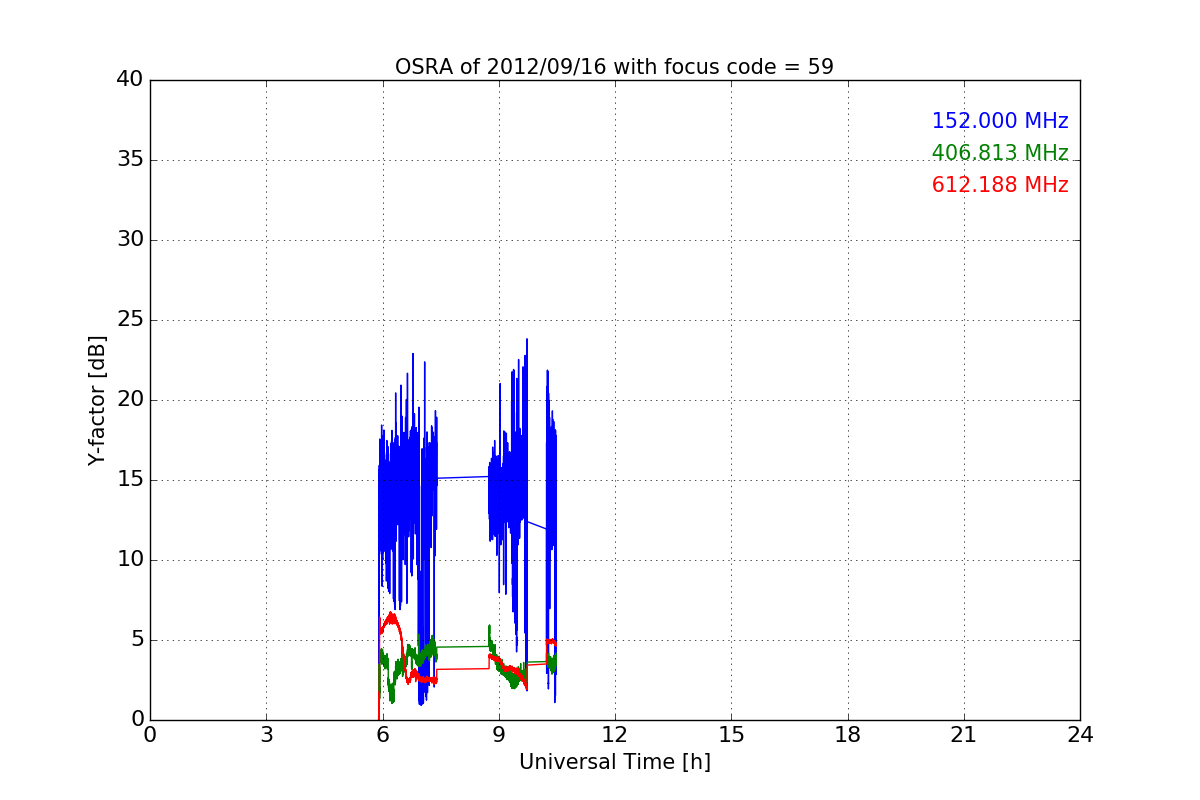Click the y-axis tick label 40
The width and height of the screenshot is (1200, 800).
(130, 80)
